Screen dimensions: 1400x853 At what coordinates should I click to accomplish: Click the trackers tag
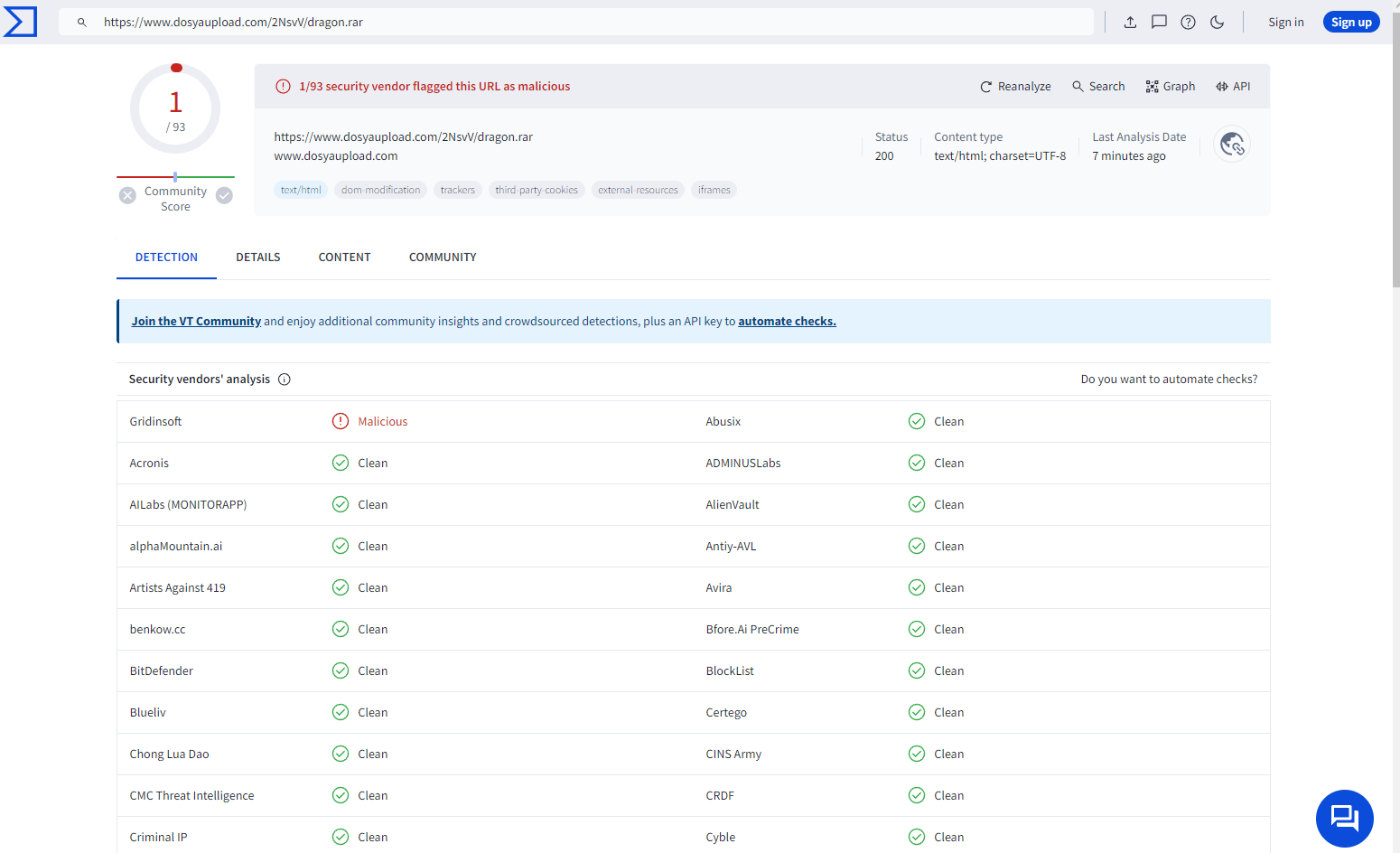tap(457, 190)
